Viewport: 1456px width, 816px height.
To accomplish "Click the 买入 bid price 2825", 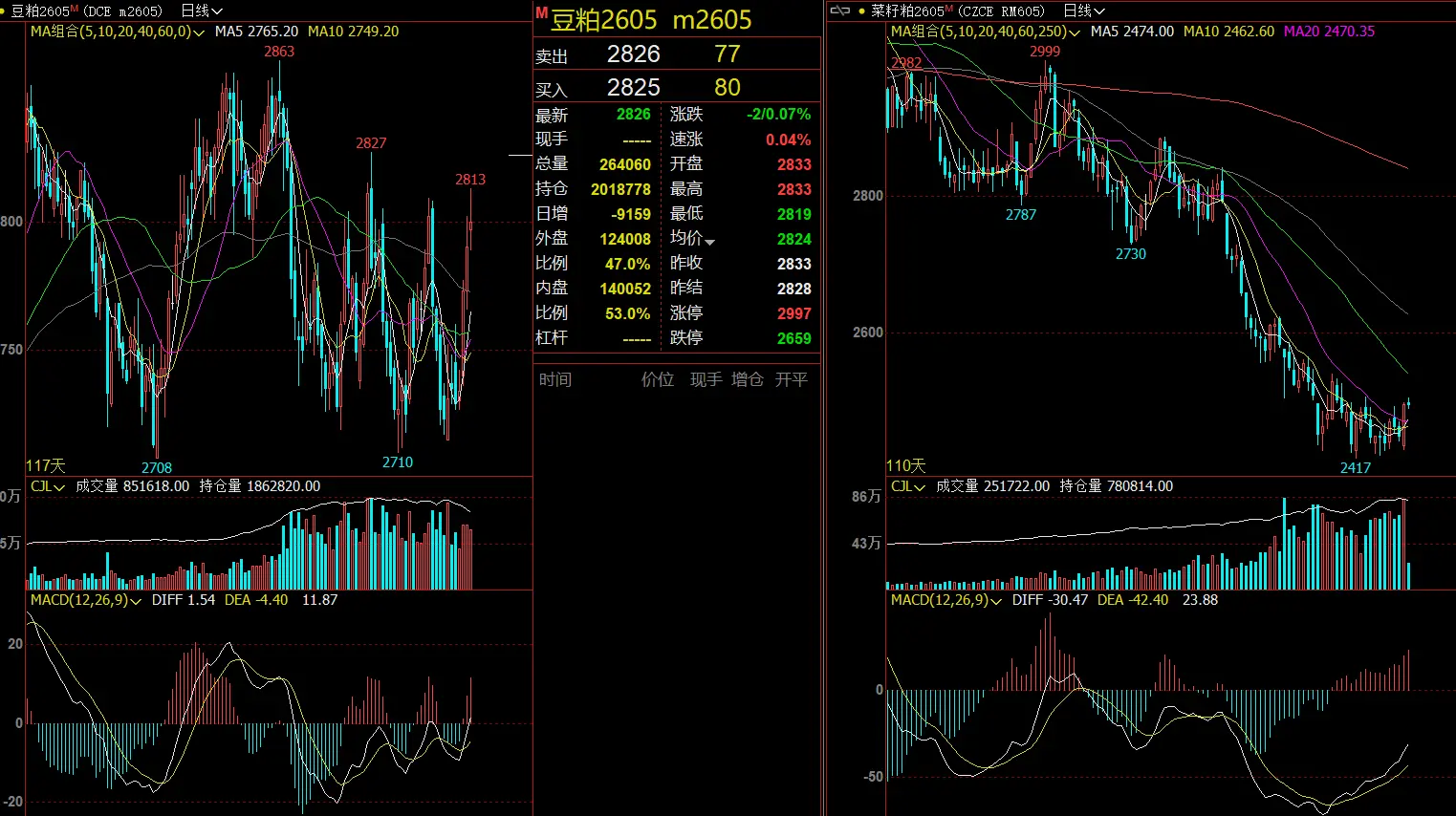I will pyautogui.click(x=633, y=88).
